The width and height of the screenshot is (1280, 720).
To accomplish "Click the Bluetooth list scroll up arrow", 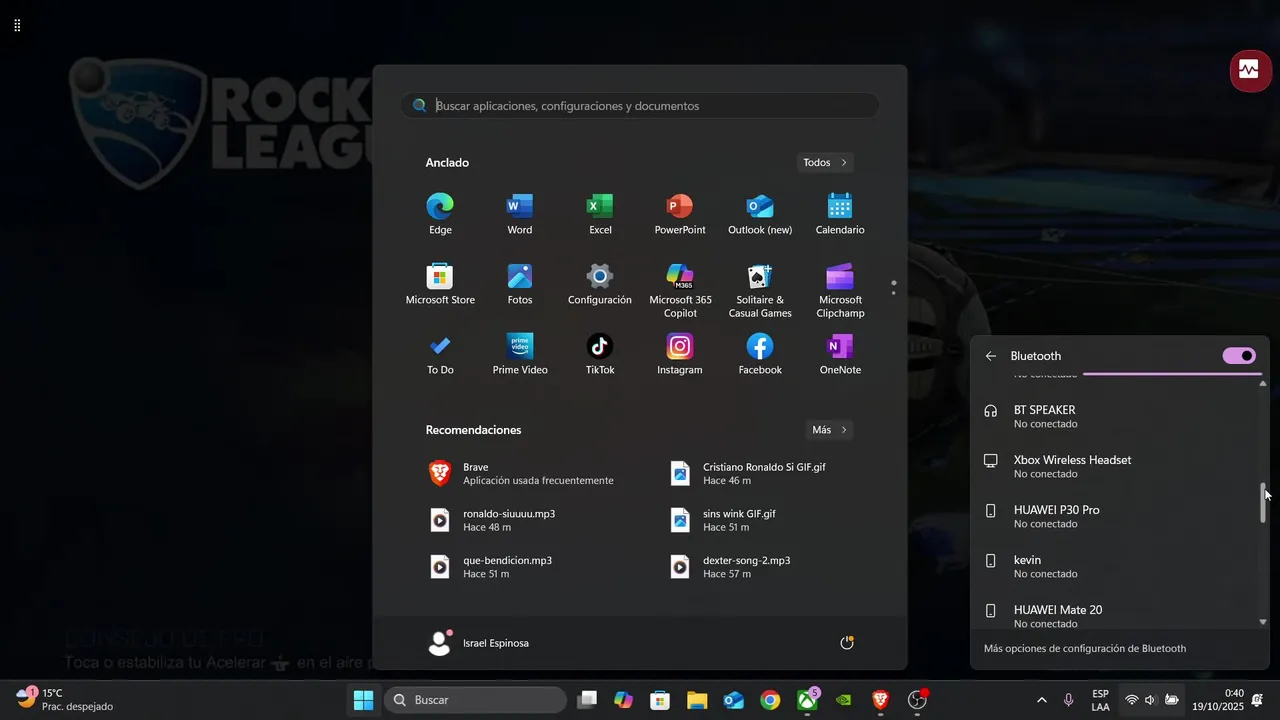I will tap(1263, 383).
